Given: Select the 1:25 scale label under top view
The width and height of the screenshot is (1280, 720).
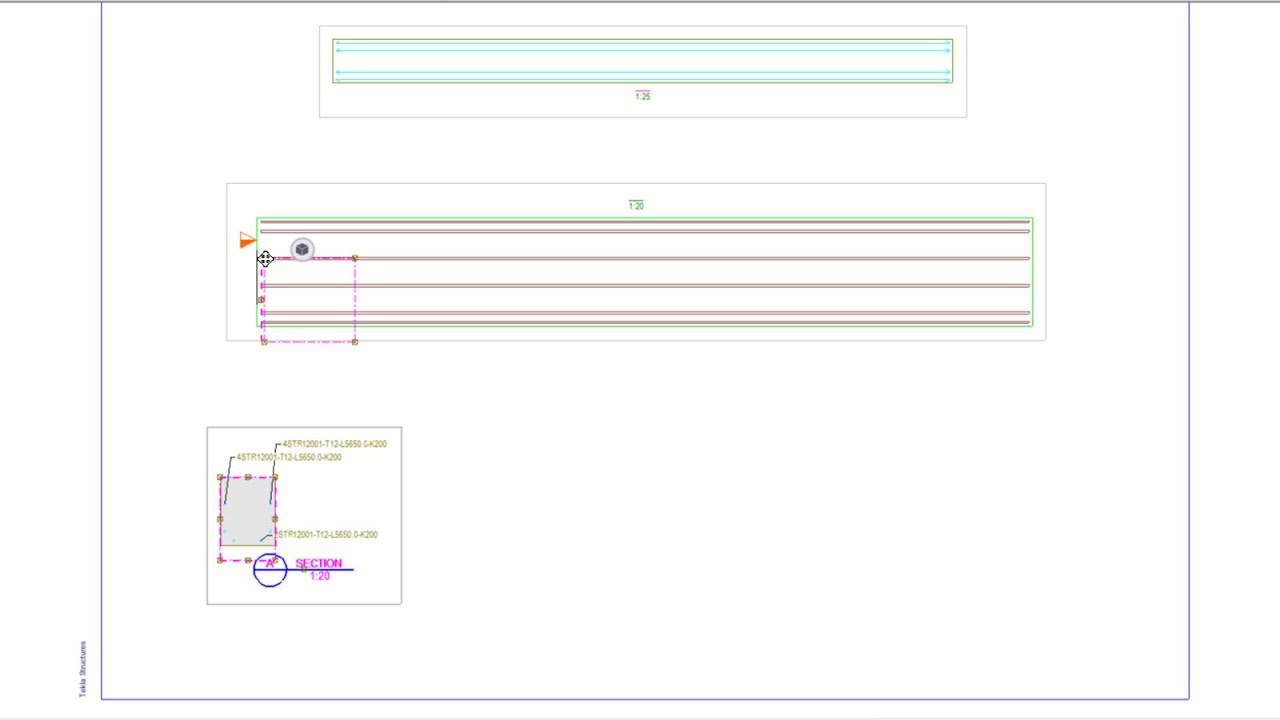Looking at the screenshot, I should [x=642, y=96].
